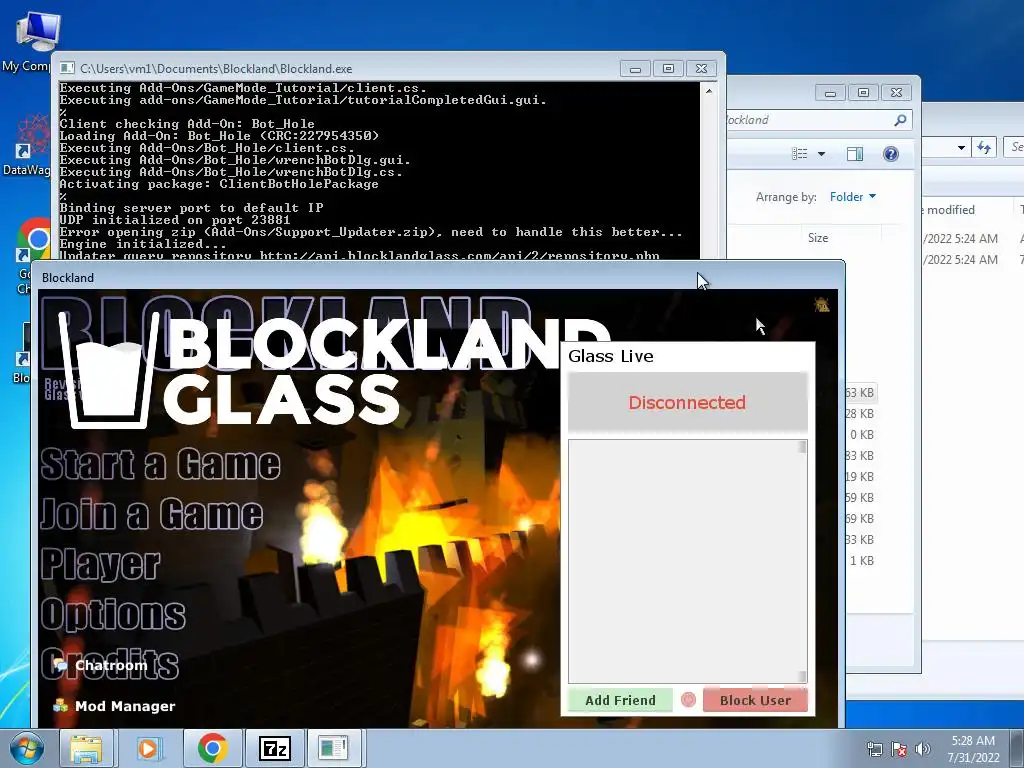Open the address bar dropdown in rear Explorer window
1024x768 pixels.
[961, 148]
